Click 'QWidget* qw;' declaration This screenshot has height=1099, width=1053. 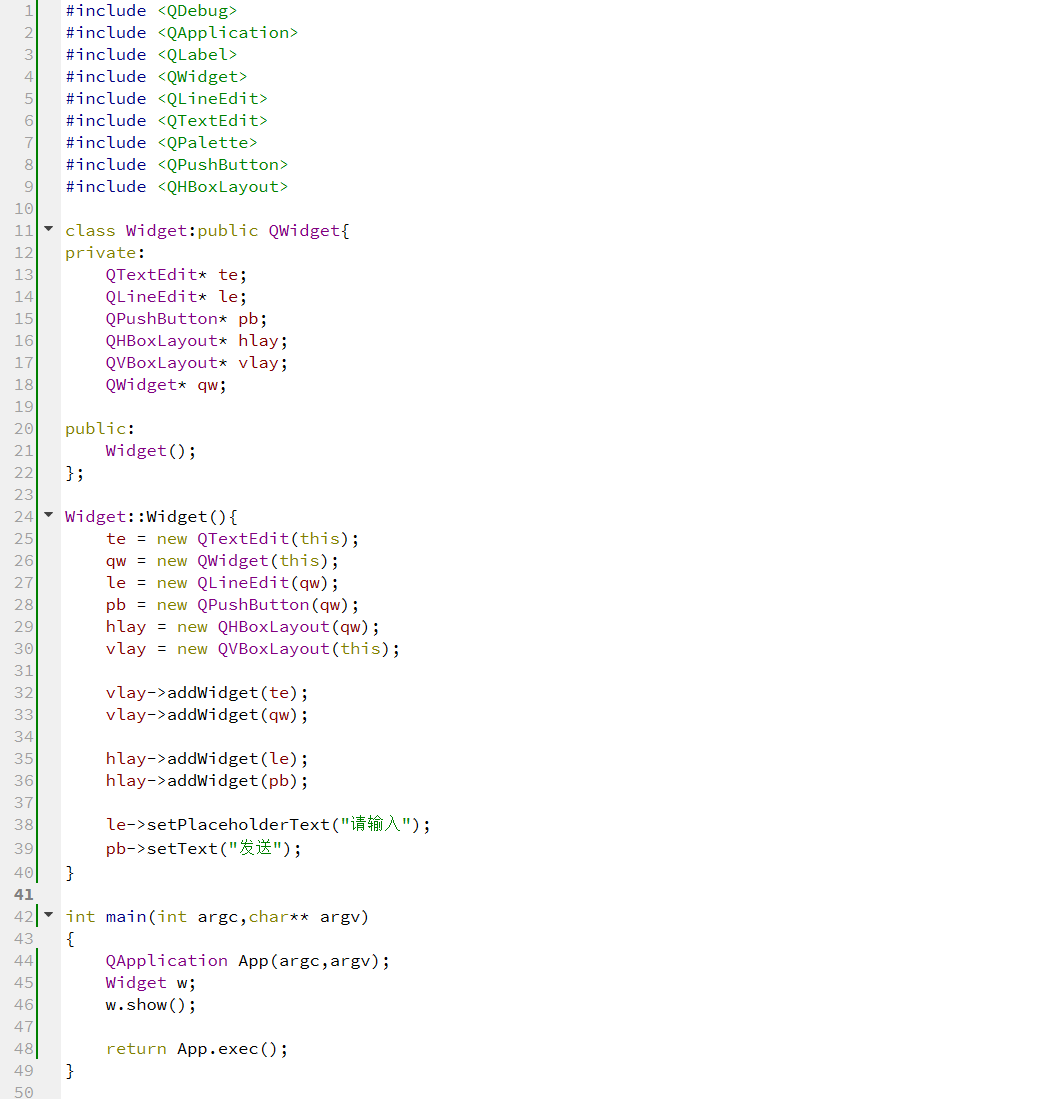pos(166,385)
